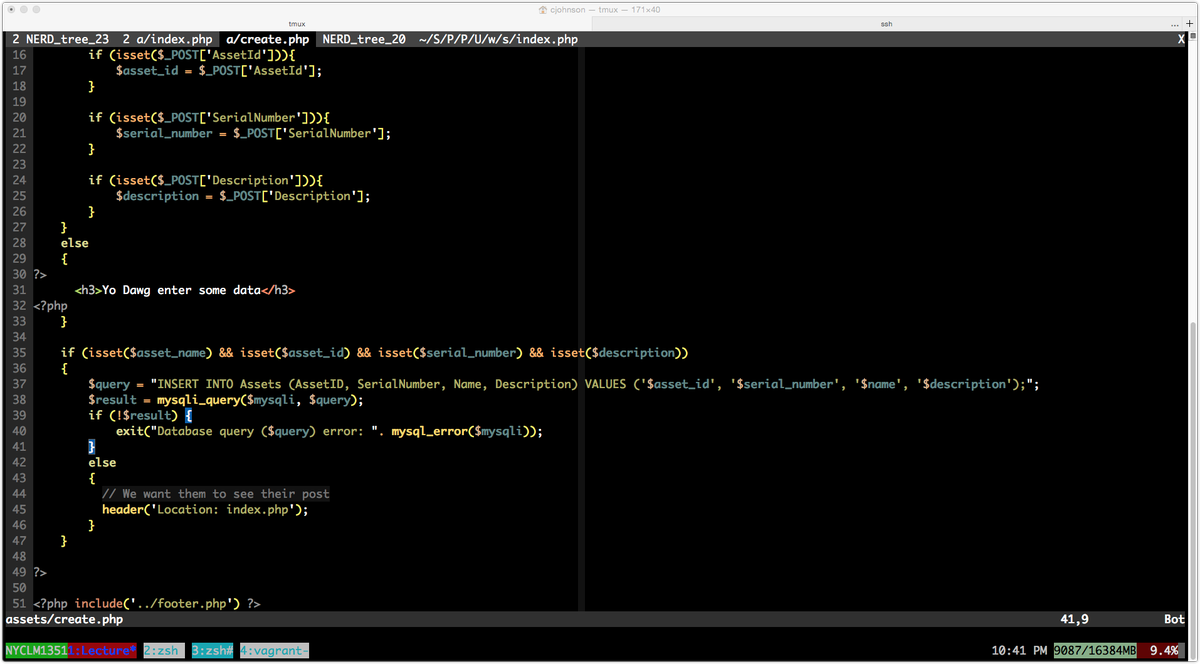Click the ?> closing tag on line 49

[x=40, y=573]
